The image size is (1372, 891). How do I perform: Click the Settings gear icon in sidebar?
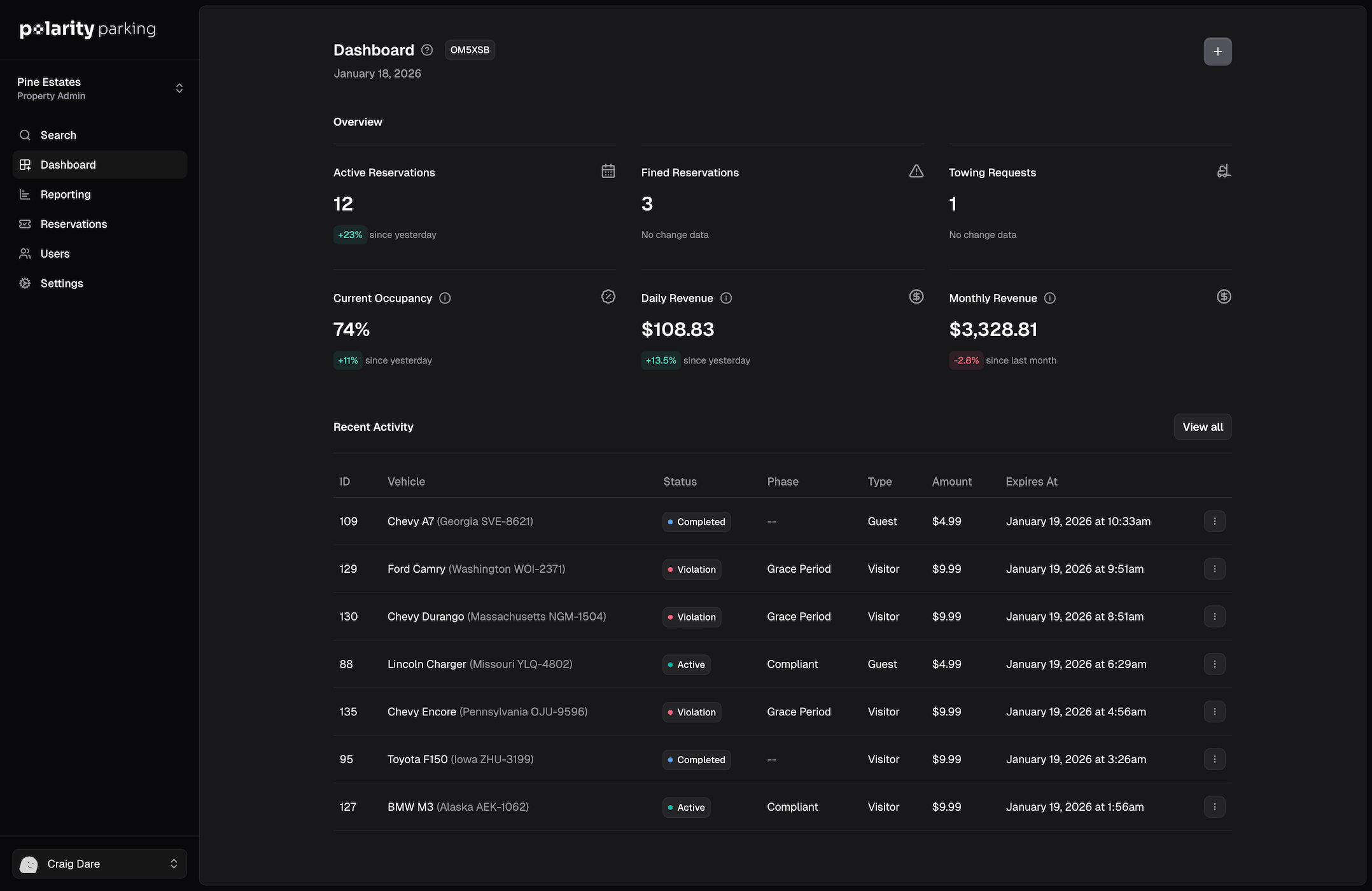click(25, 283)
